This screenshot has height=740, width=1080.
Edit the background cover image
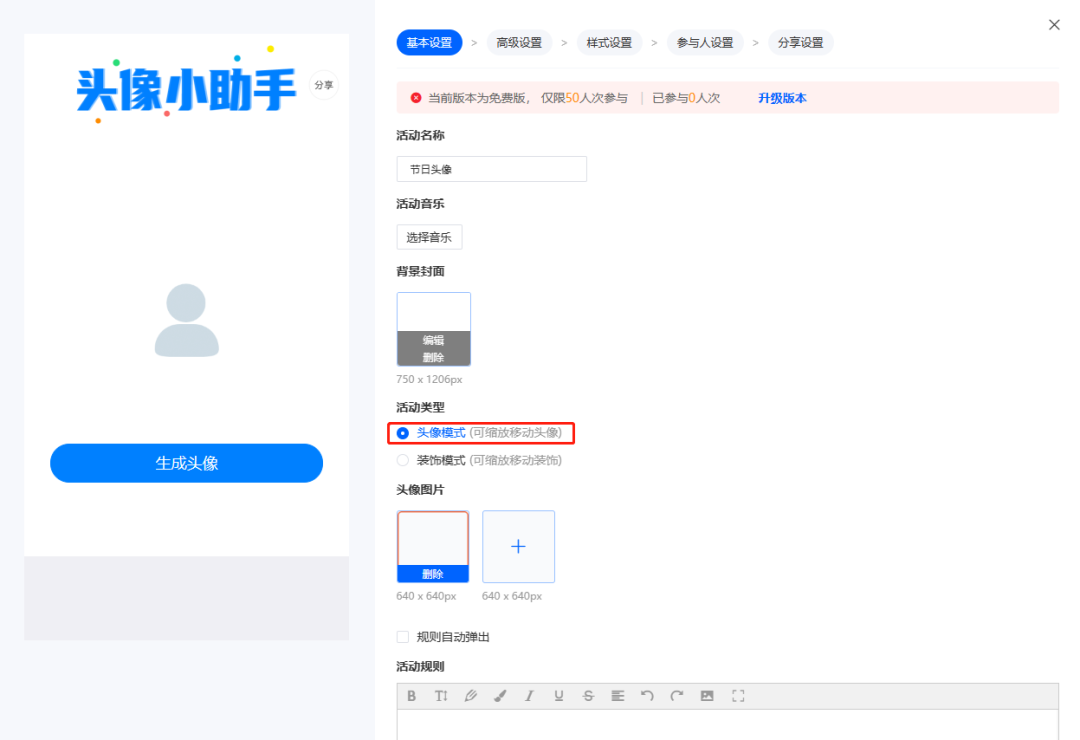click(x=433, y=340)
